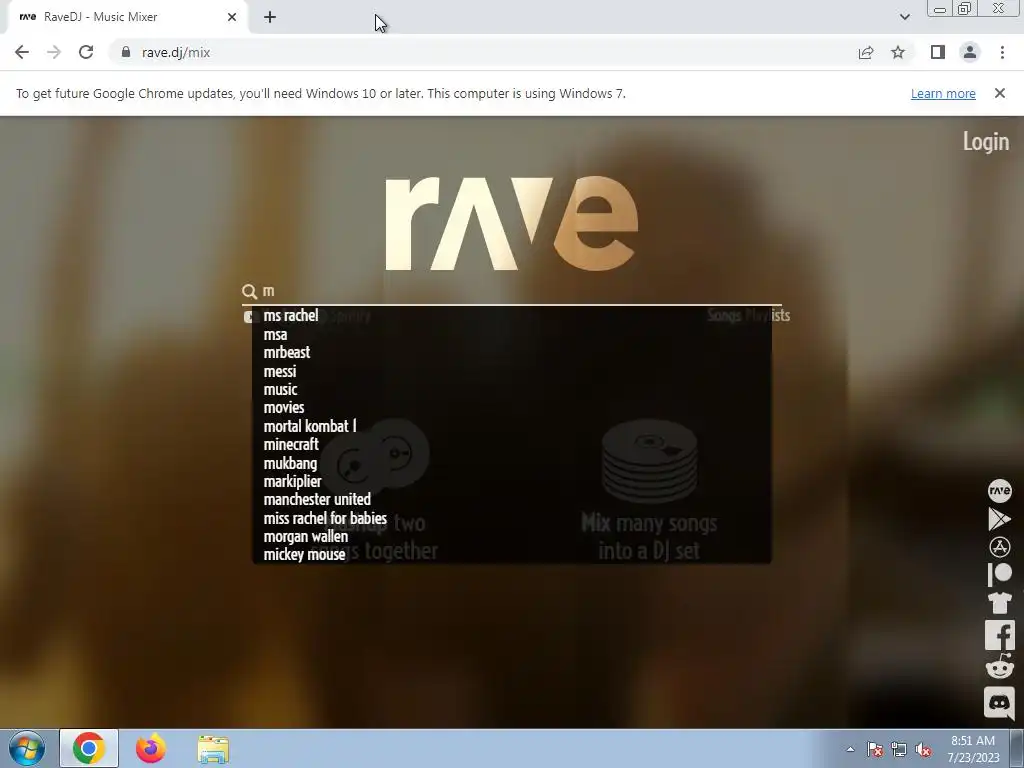Click the network tray icon
This screenshot has height=768, width=1024.
tap(899, 749)
